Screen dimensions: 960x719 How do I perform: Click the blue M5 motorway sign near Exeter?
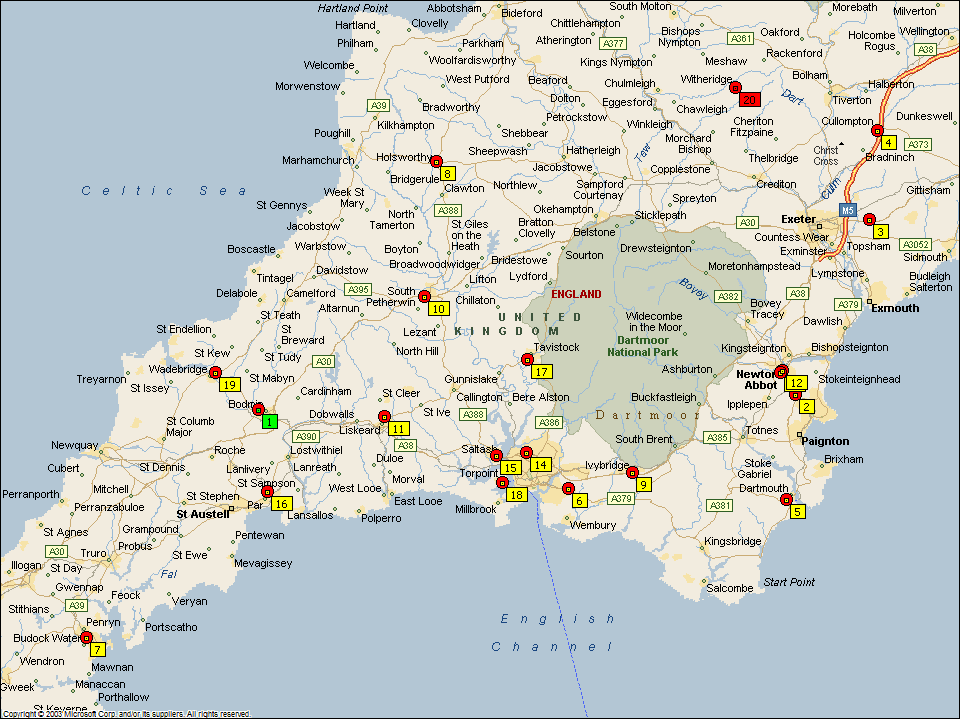847,210
